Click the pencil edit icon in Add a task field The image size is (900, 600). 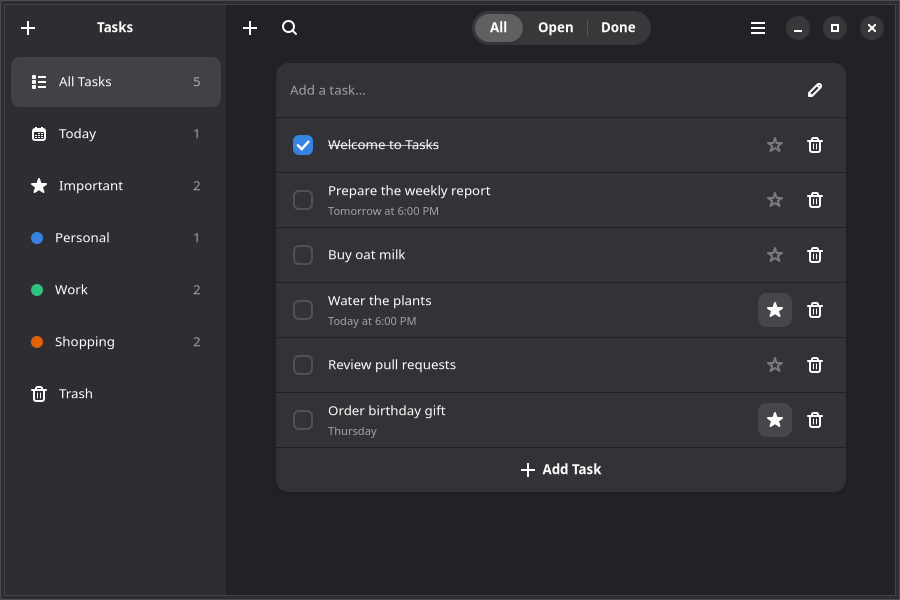(x=814, y=90)
